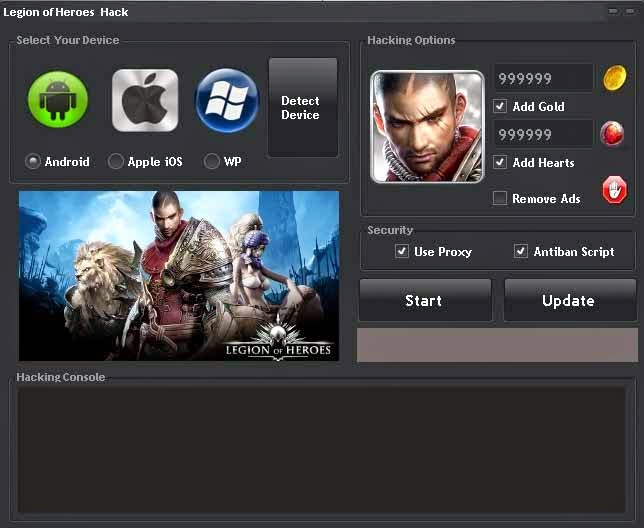Select the Android radio button

click(33, 161)
